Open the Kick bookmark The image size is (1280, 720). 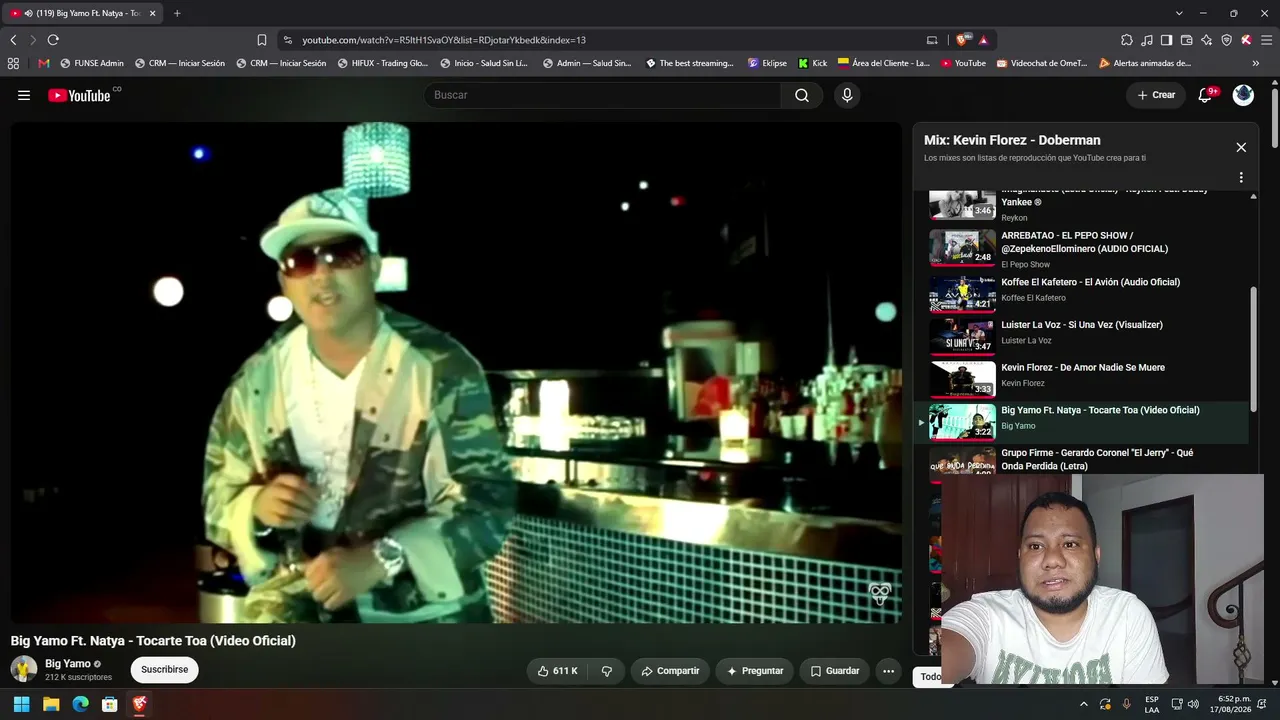812,63
